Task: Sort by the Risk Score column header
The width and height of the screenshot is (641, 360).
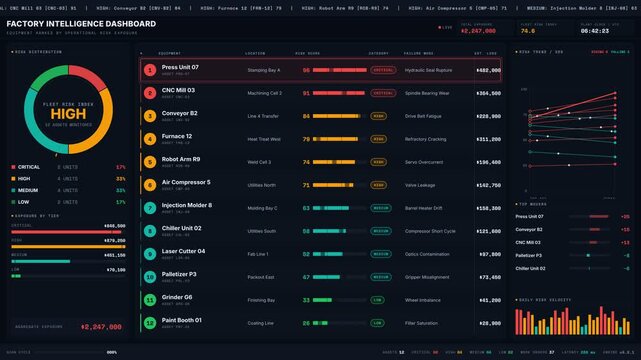Action: [x=308, y=54]
